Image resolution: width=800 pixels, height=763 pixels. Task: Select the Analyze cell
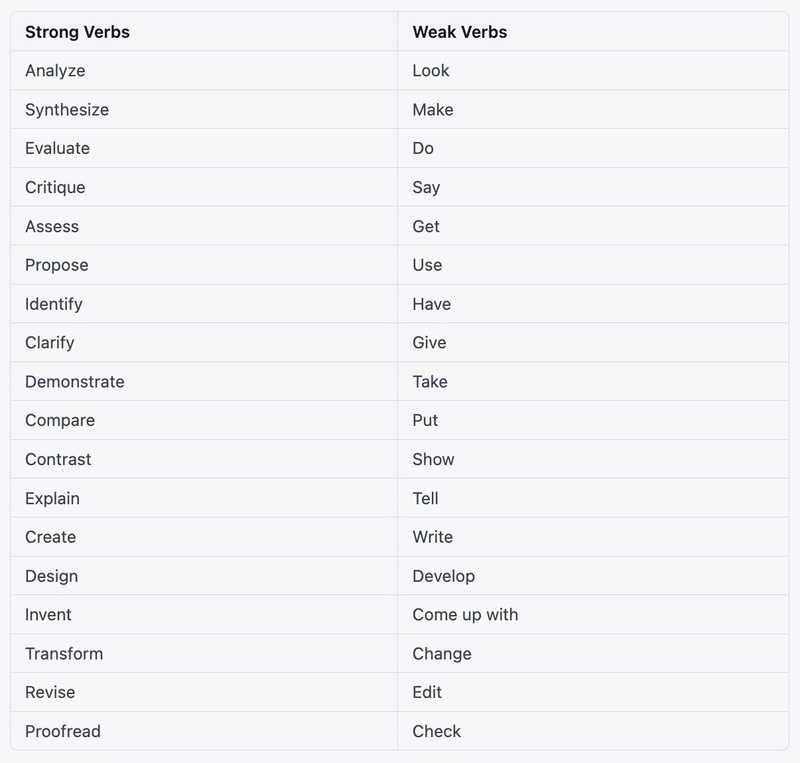click(55, 71)
